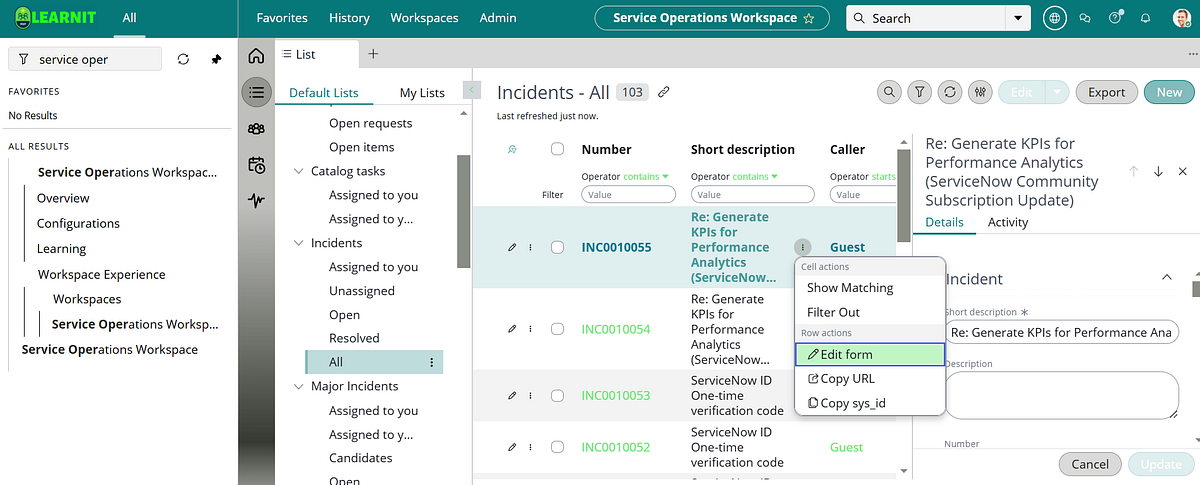The width and height of the screenshot is (1200, 485).
Task: Choose Edit form from row actions
Action: click(x=870, y=354)
